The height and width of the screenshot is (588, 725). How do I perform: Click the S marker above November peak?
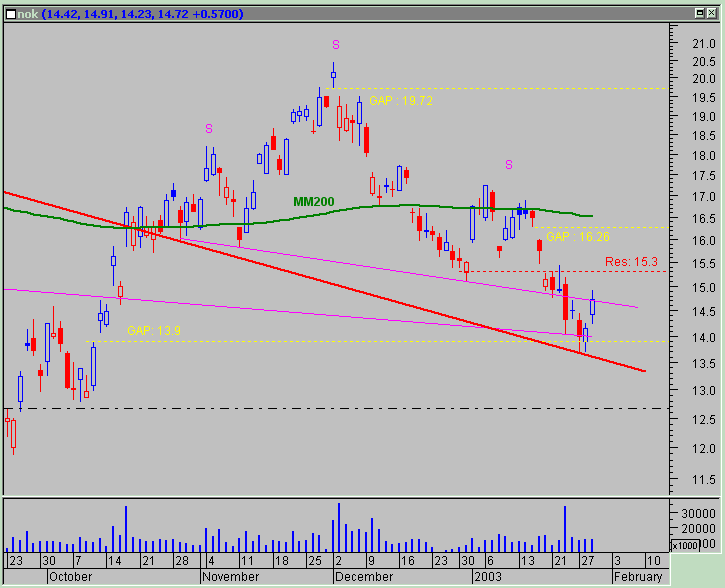pyautogui.click(x=209, y=129)
